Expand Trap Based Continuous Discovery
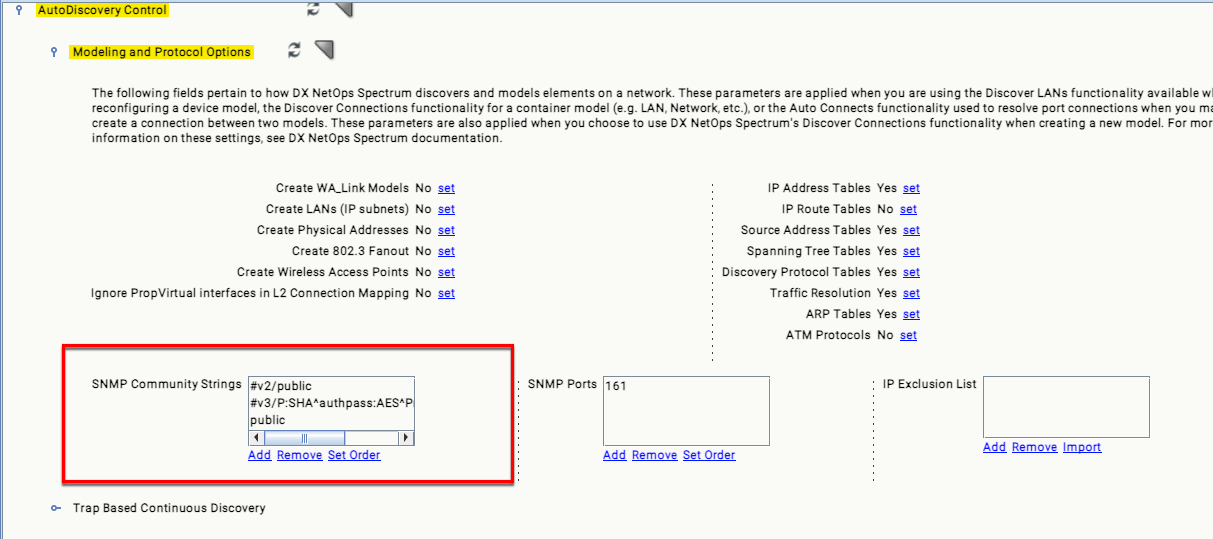Viewport: 1213px width, 539px height. click(56, 508)
